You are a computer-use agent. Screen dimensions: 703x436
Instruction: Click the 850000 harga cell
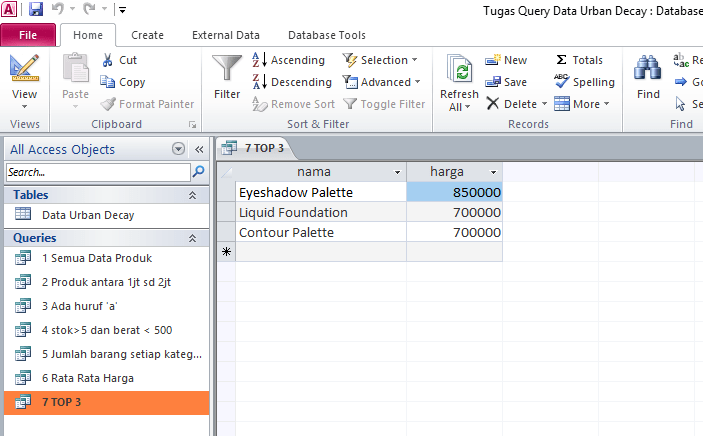coord(454,192)
